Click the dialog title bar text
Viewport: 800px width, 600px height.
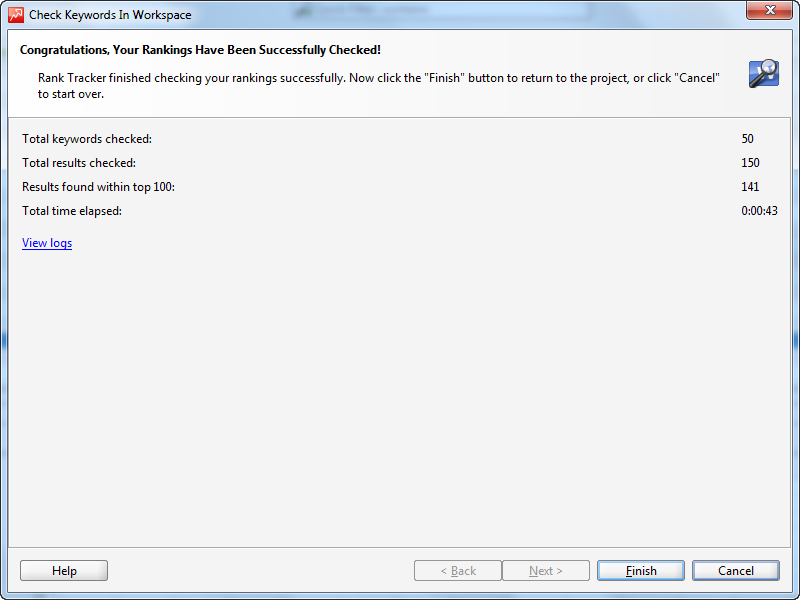110,15
